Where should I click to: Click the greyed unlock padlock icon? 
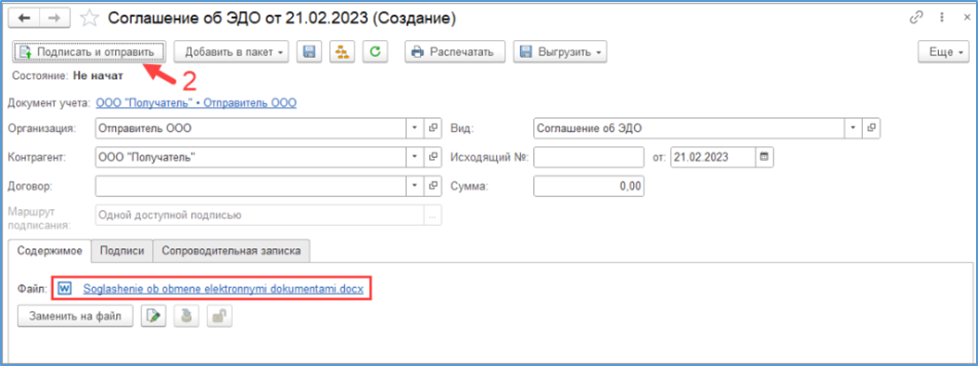click(220, 317)
